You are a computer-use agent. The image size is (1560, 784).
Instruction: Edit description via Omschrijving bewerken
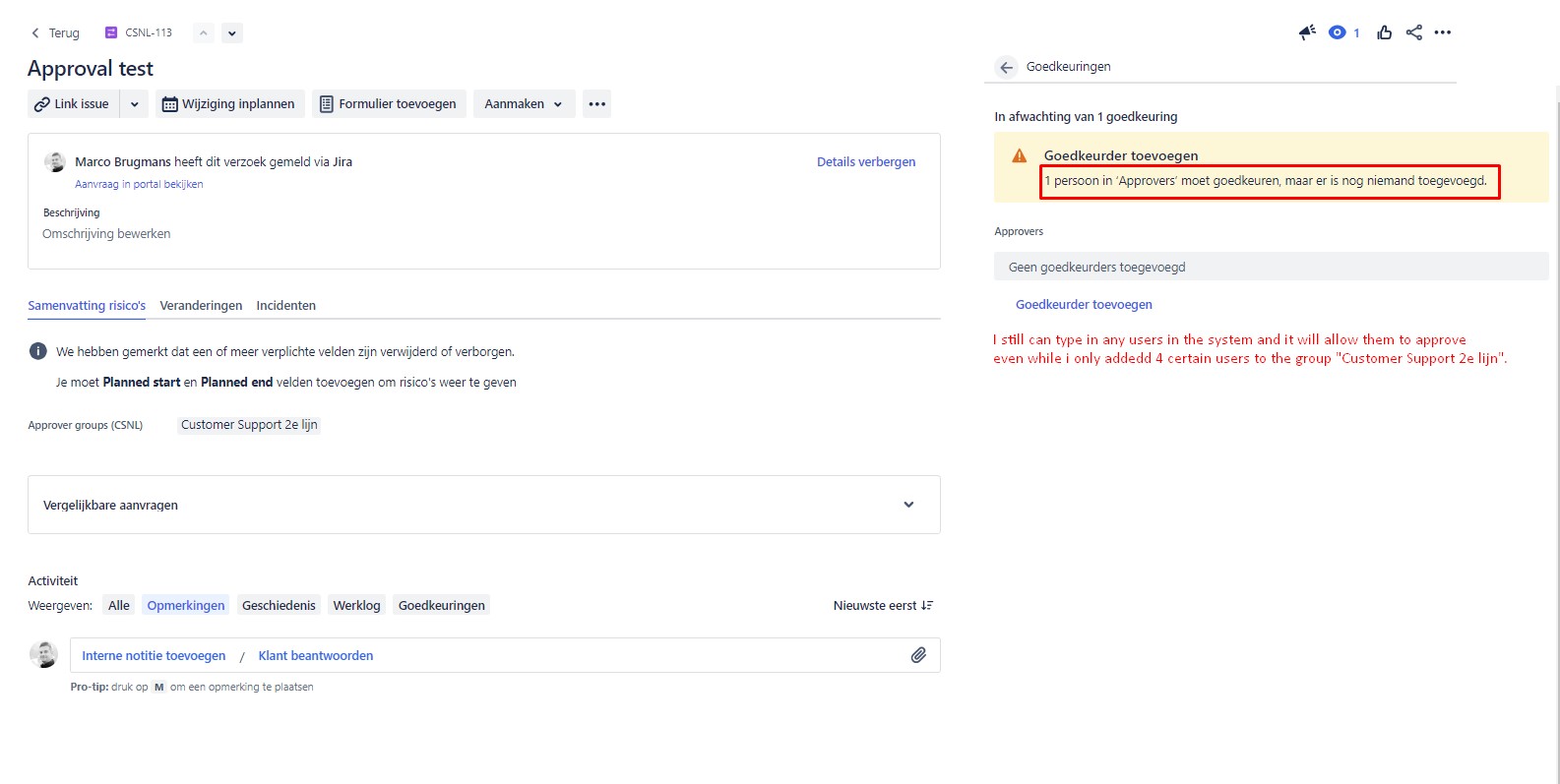coord(106,234)
